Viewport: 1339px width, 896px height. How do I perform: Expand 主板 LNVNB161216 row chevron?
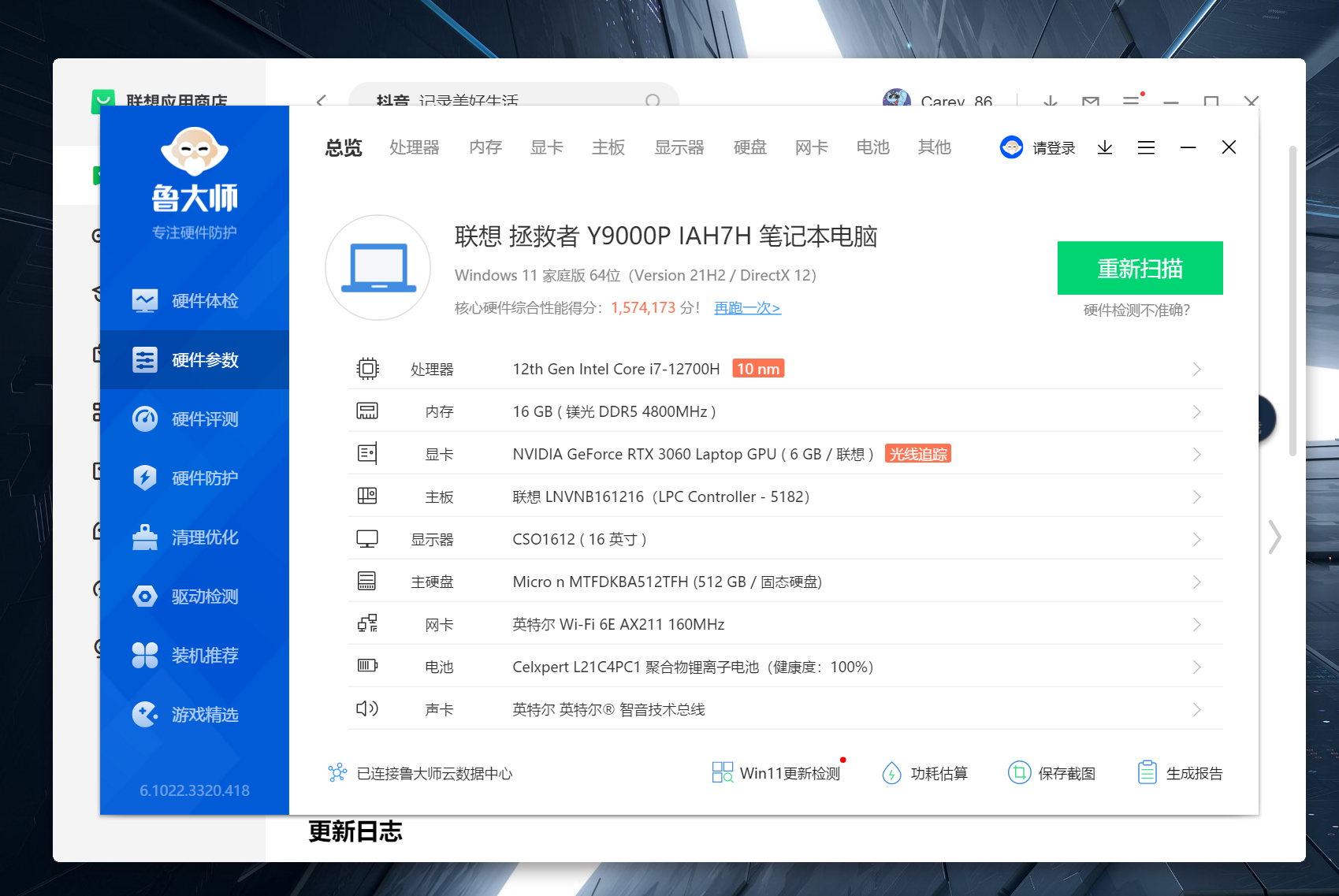1196,496
